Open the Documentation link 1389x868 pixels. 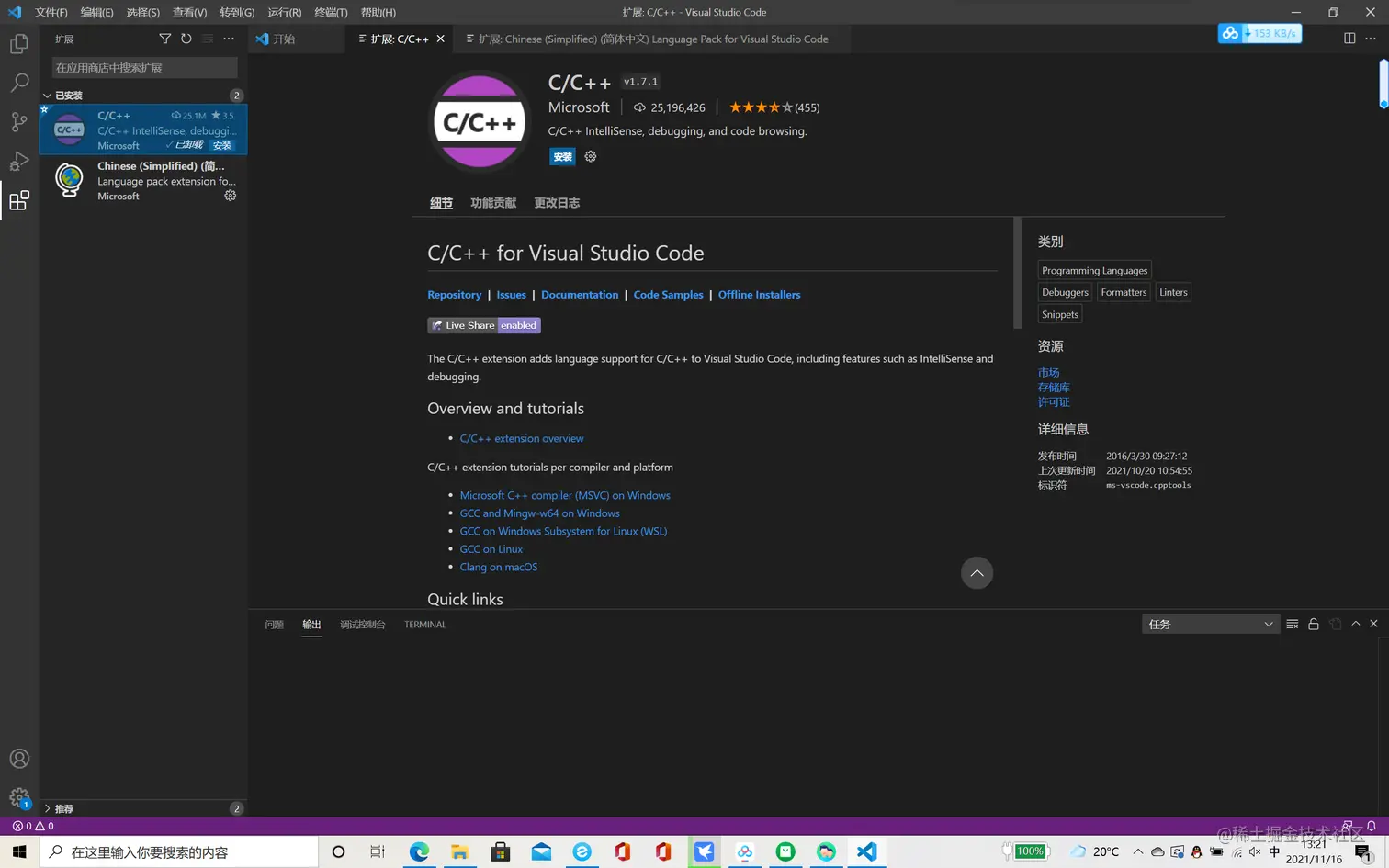(x=580, y=295)
